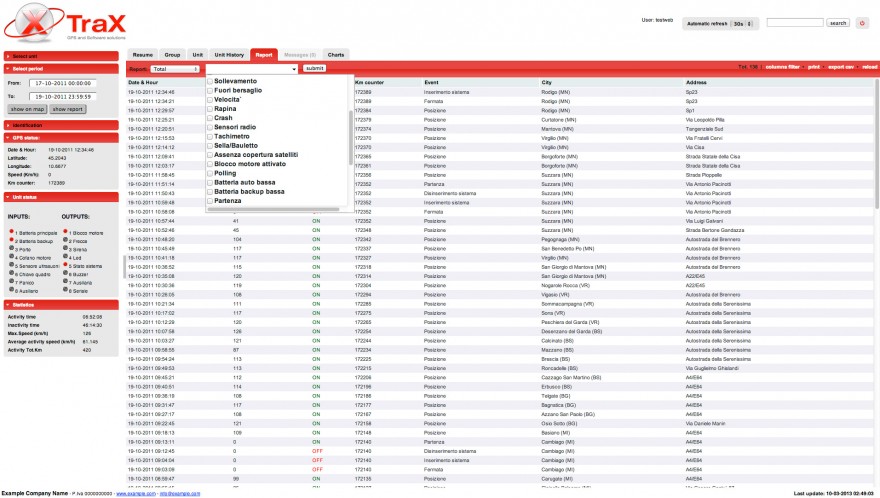
Task: Collapse the Unit status panel
Action: [x=61, y=197]
